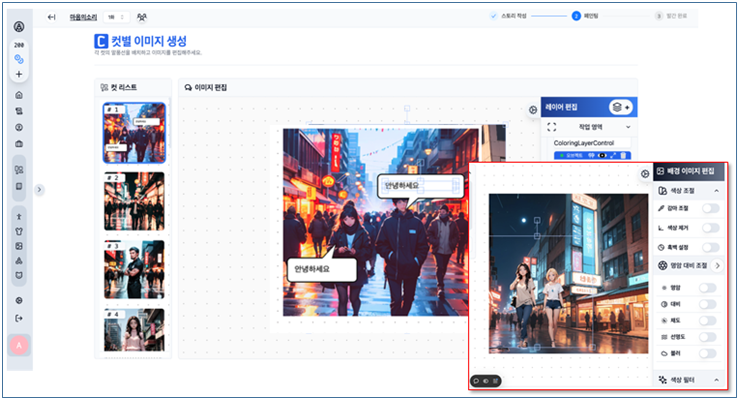Image resolution: width=739 pixels, height=401 pixels.
Task: Collapse the 배경 이미지 편집 panel with the round arrow
Action: pos(645,174)
